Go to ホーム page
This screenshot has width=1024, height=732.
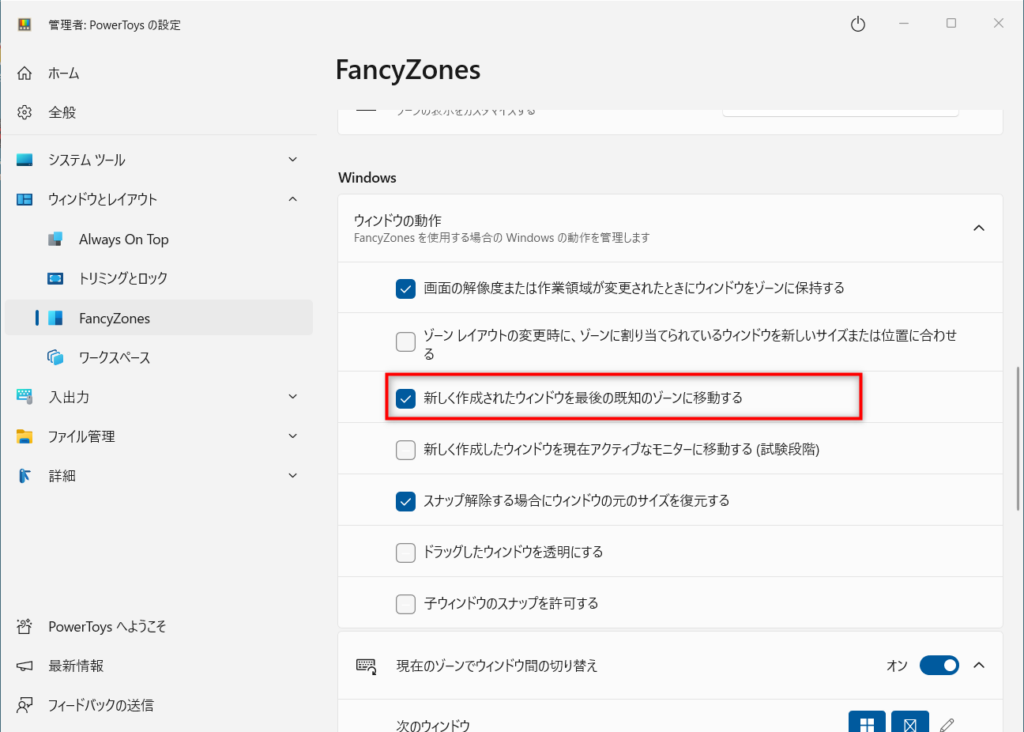point(64,73)
